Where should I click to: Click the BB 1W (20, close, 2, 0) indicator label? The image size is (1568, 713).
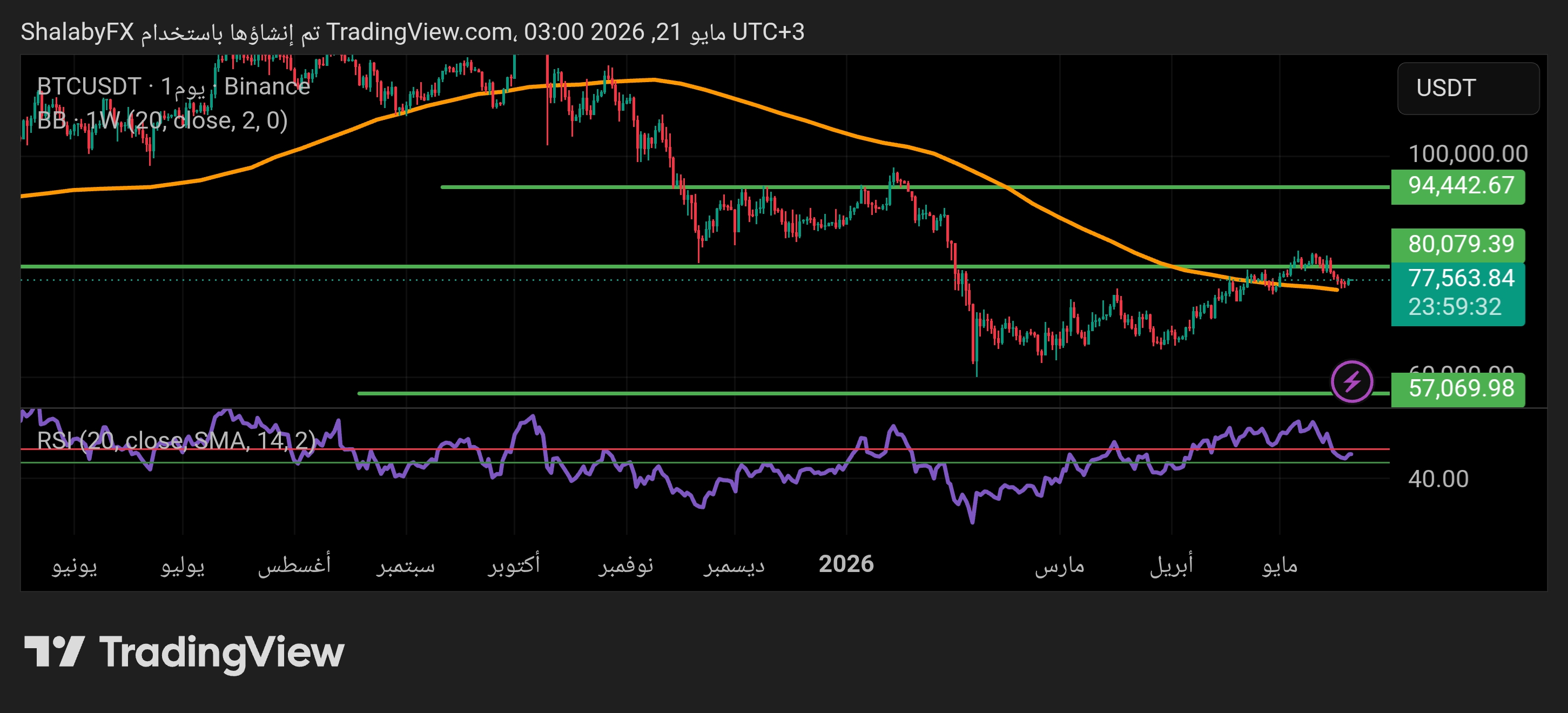click(x=162, y=120)
